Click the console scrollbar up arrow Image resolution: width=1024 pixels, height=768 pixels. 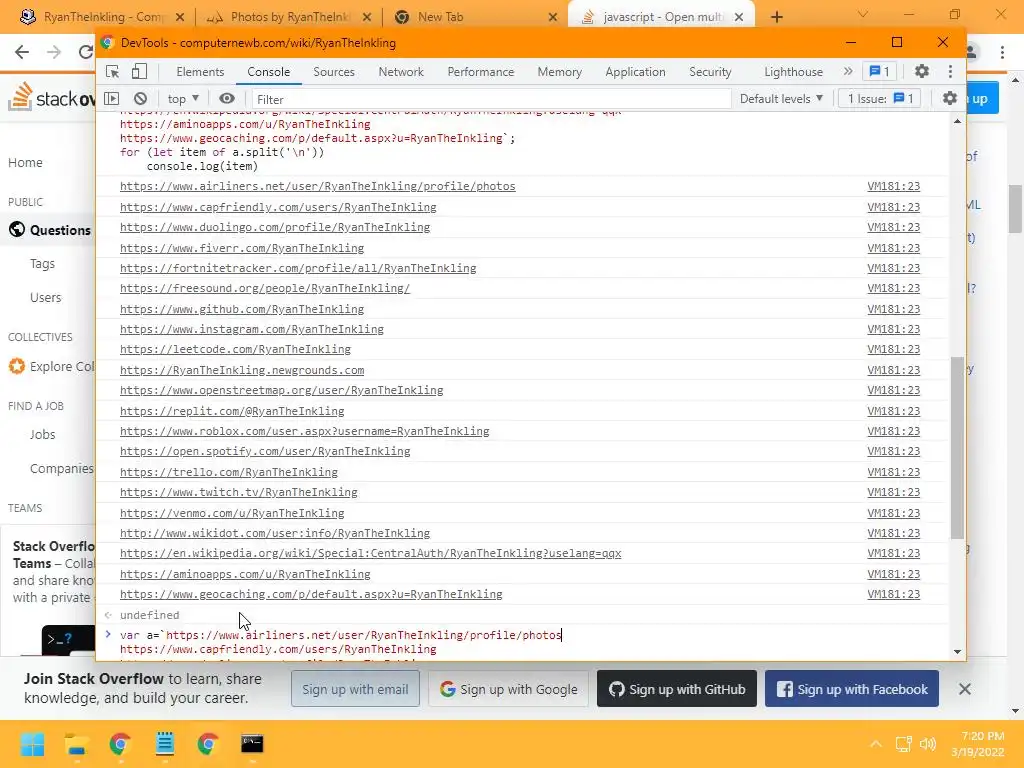pos(957,121)
